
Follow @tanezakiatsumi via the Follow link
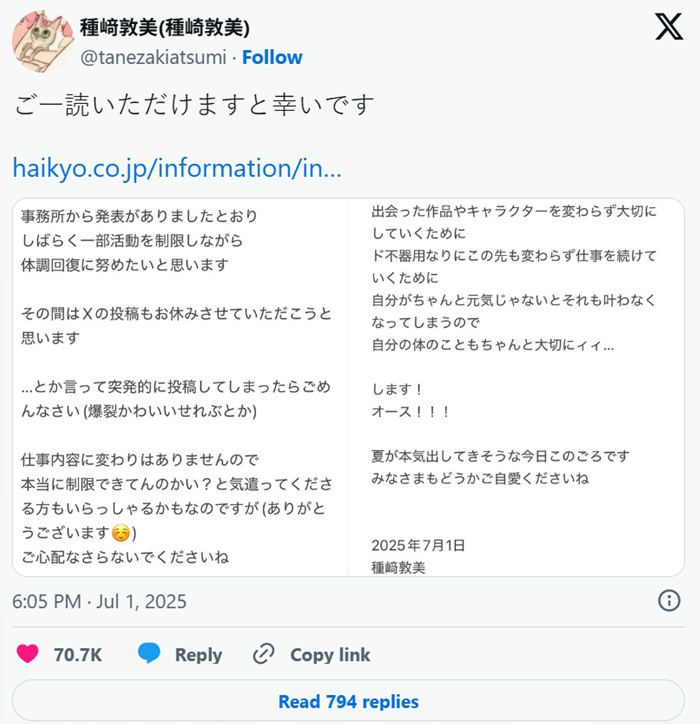[x=272, y=57]
